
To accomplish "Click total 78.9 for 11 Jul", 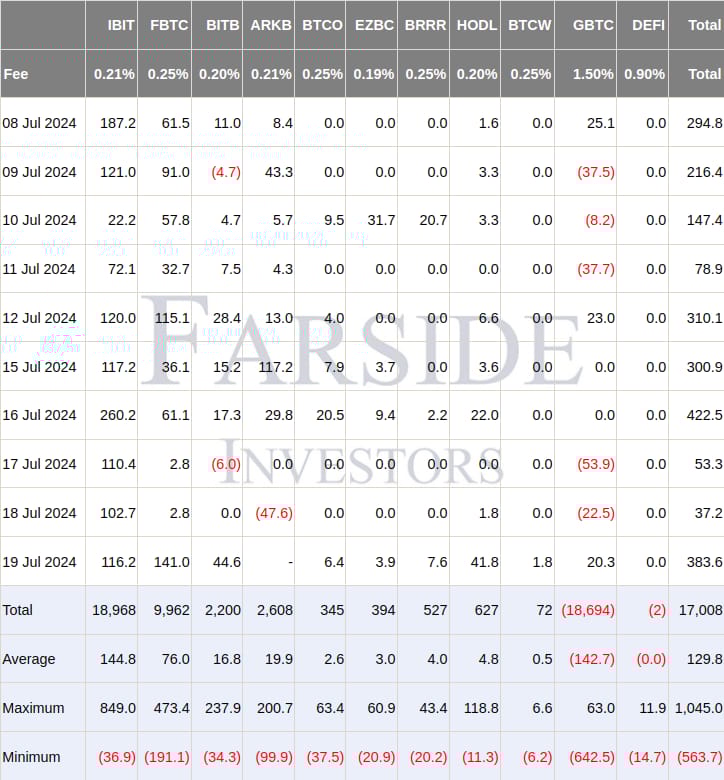I will (709, 269).
